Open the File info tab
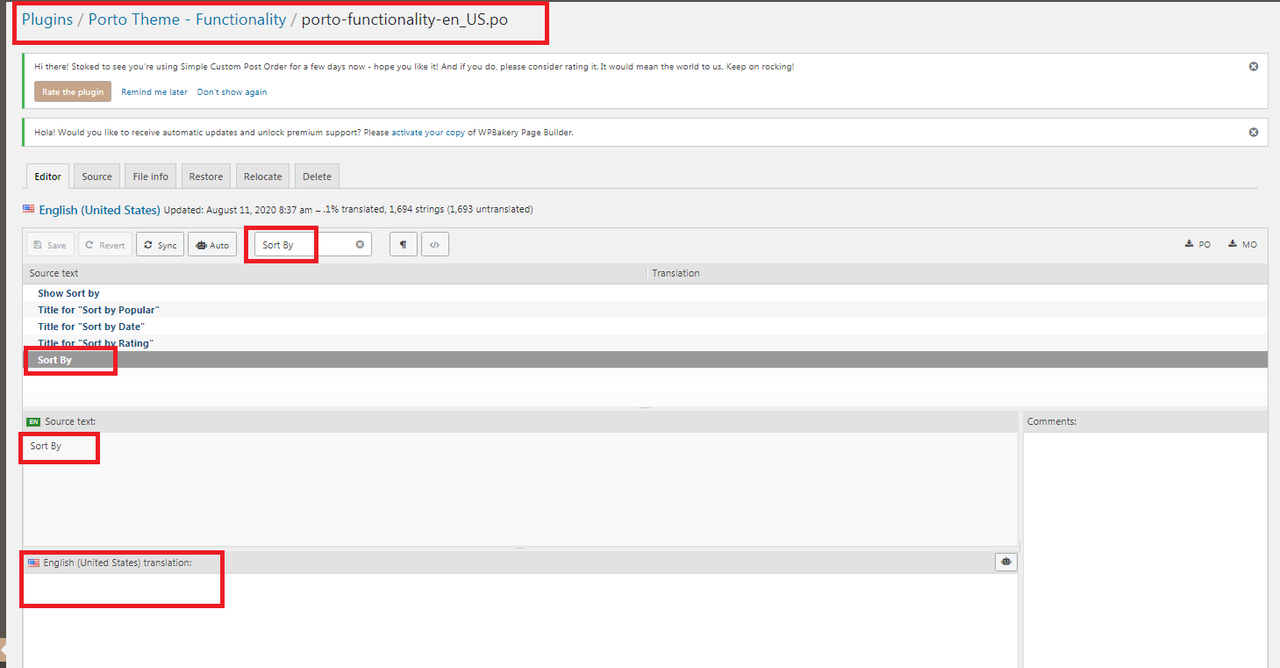Viewport: 1280px width, 668px height. coord(151,176)
